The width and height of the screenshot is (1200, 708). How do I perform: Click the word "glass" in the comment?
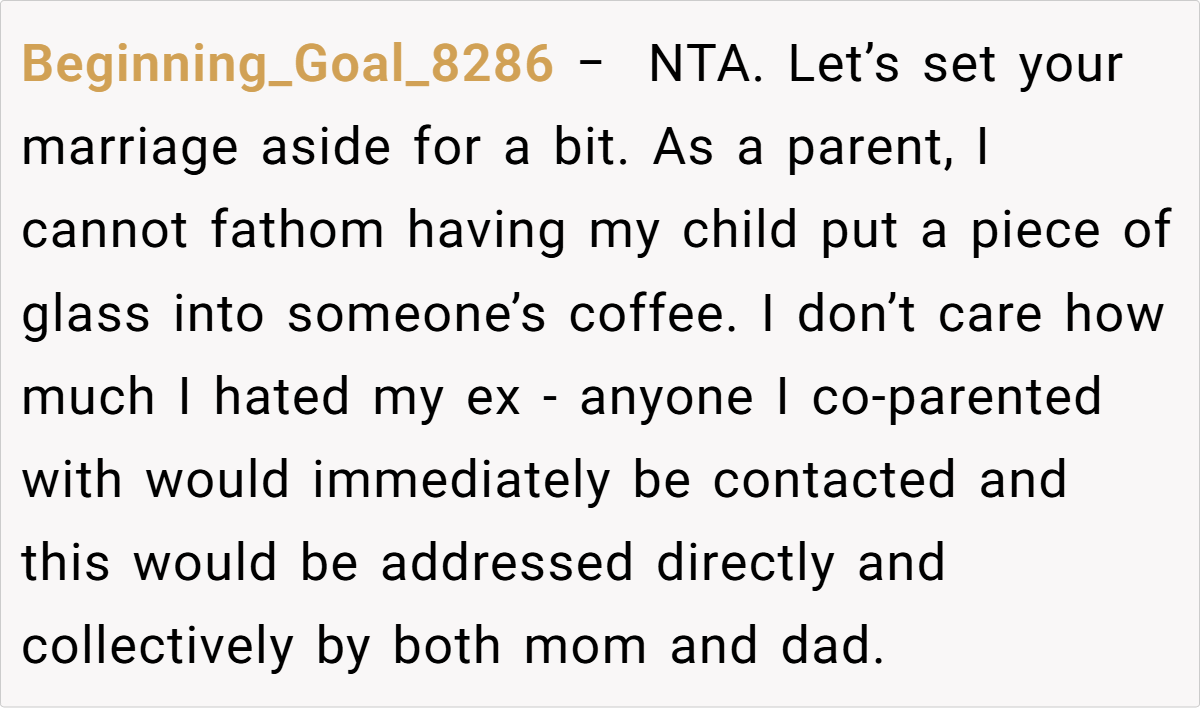click(x=85, y=315)
